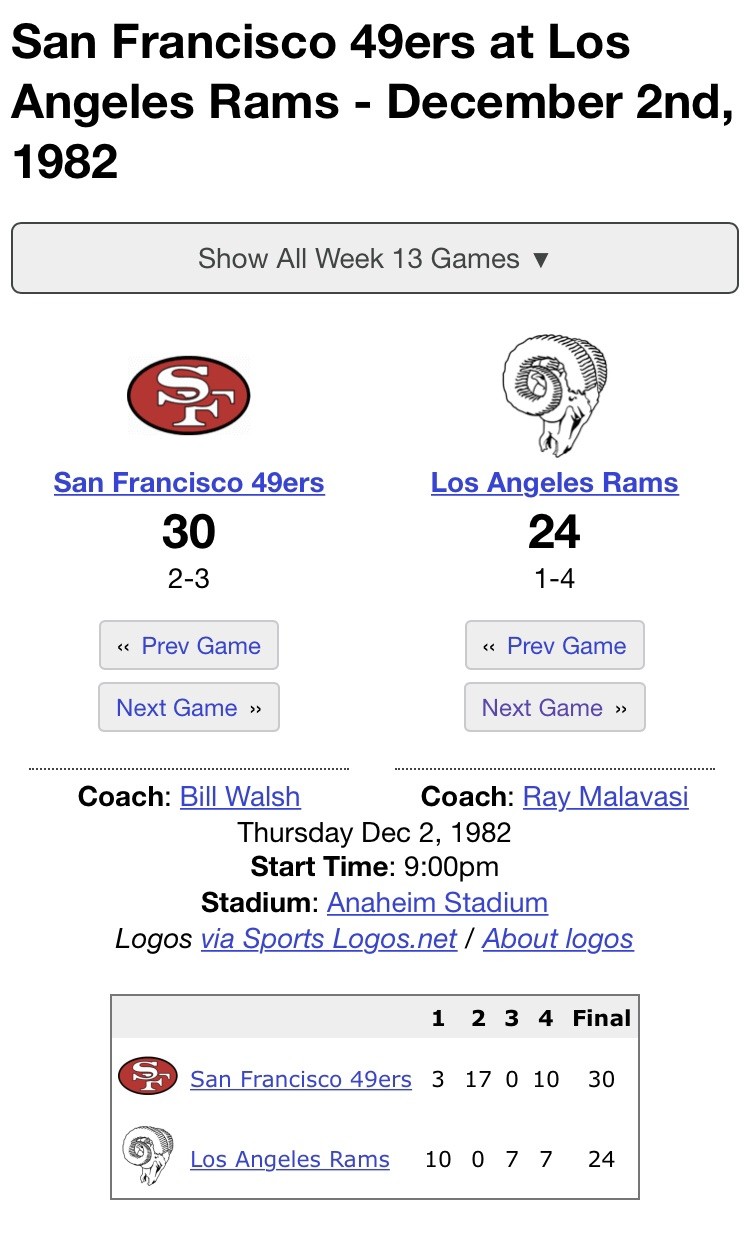Open Los Angeles Rams team heading link
The image size is (750, 1233).
point(555,483)
